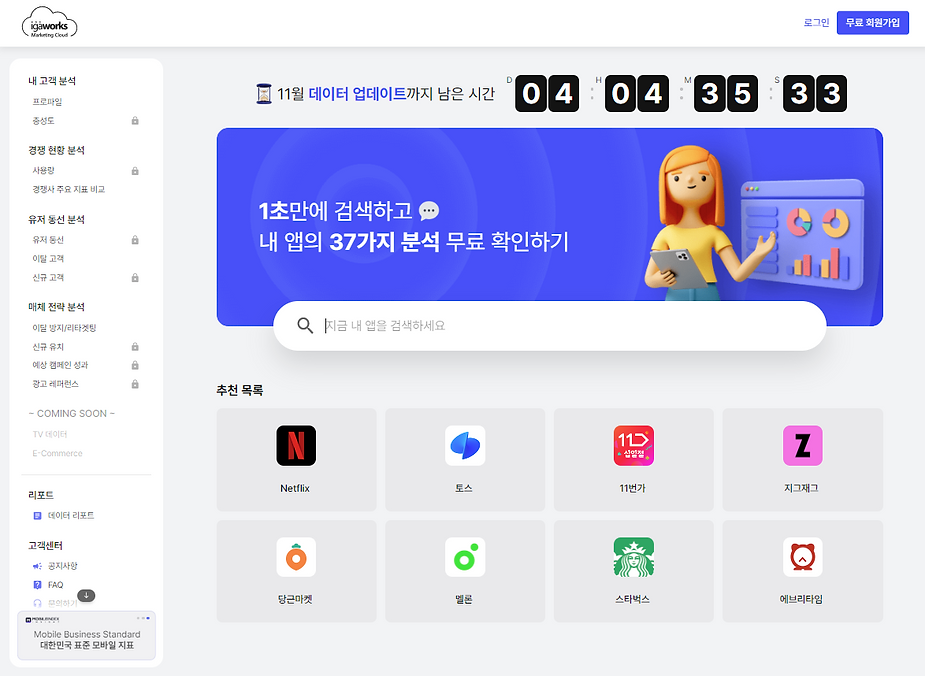The height and width of the screenshot is (676, 925).
Task: Open 예상 캠페인 성과 item
Action: pos(60,365)
